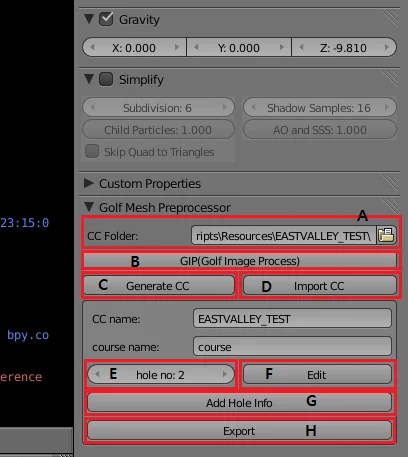Screen dimensions: 408x457
Task: Increase Gravity Z value arrow
Action: click(387, 47)
